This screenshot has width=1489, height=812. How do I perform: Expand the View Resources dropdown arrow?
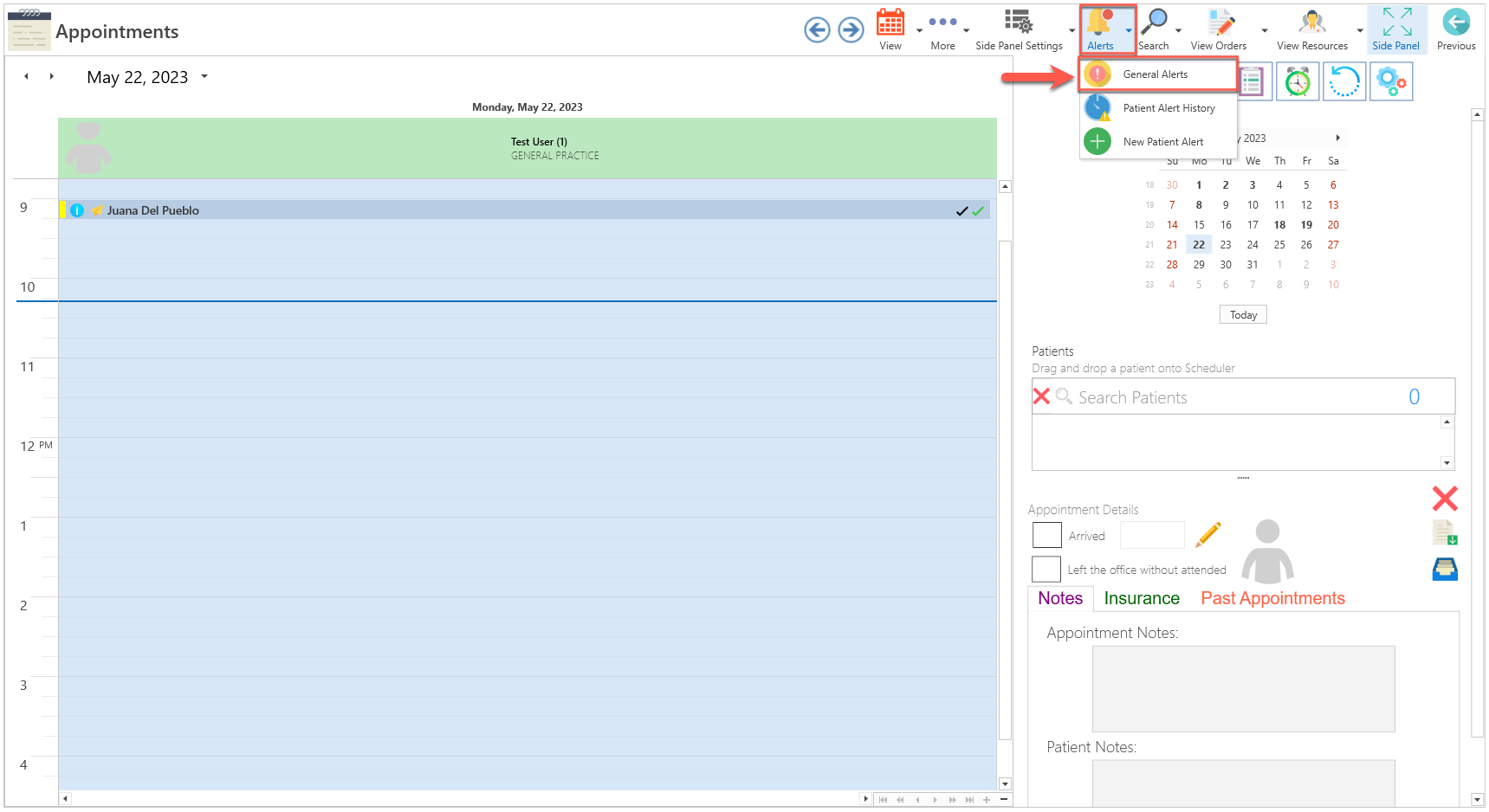coord(1359,31)
